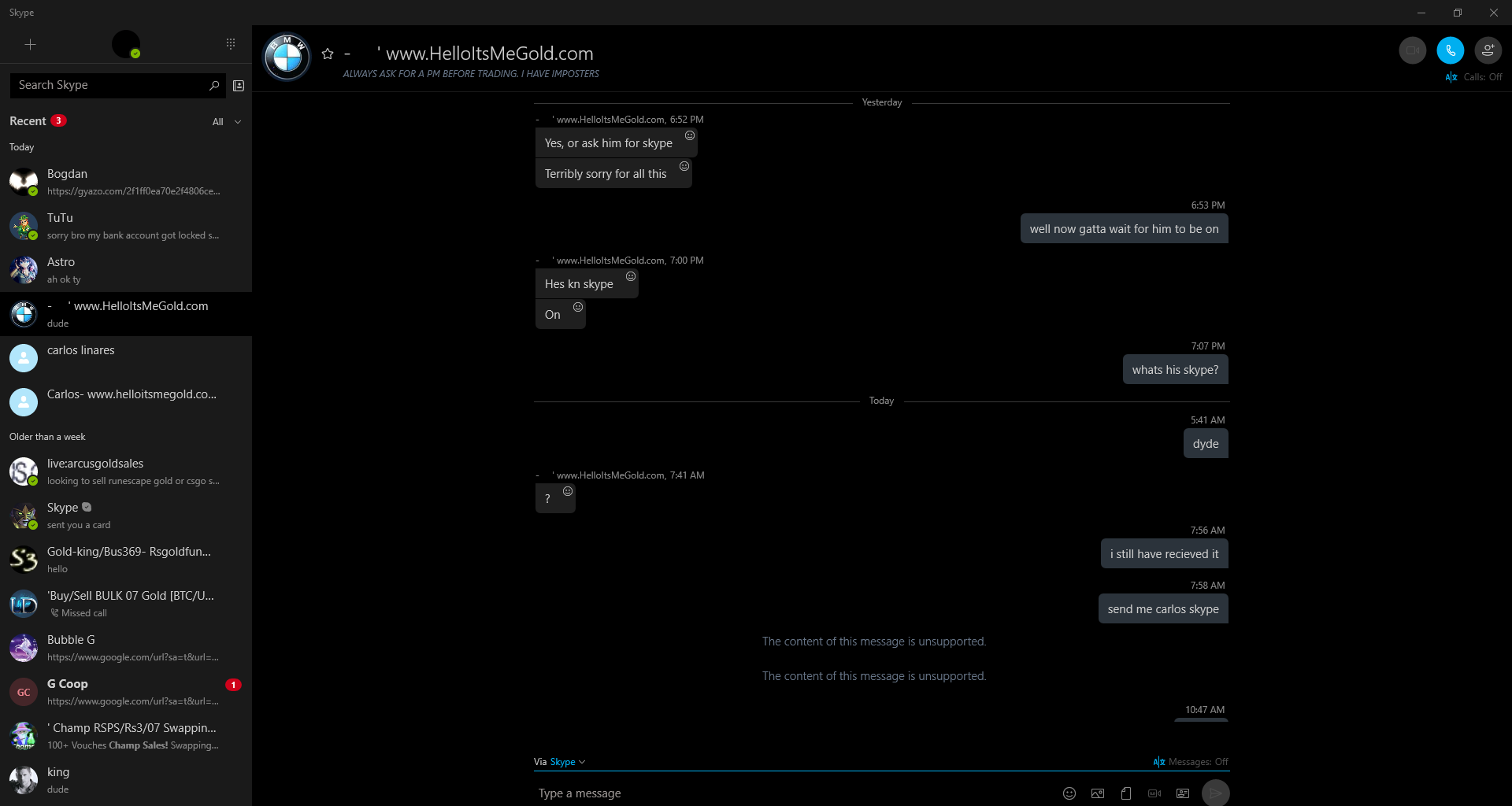The width and height of the screenshot is (1512, 806).
Task: Select the 'dyde' message bubble
Action: tap(1206, 444)
